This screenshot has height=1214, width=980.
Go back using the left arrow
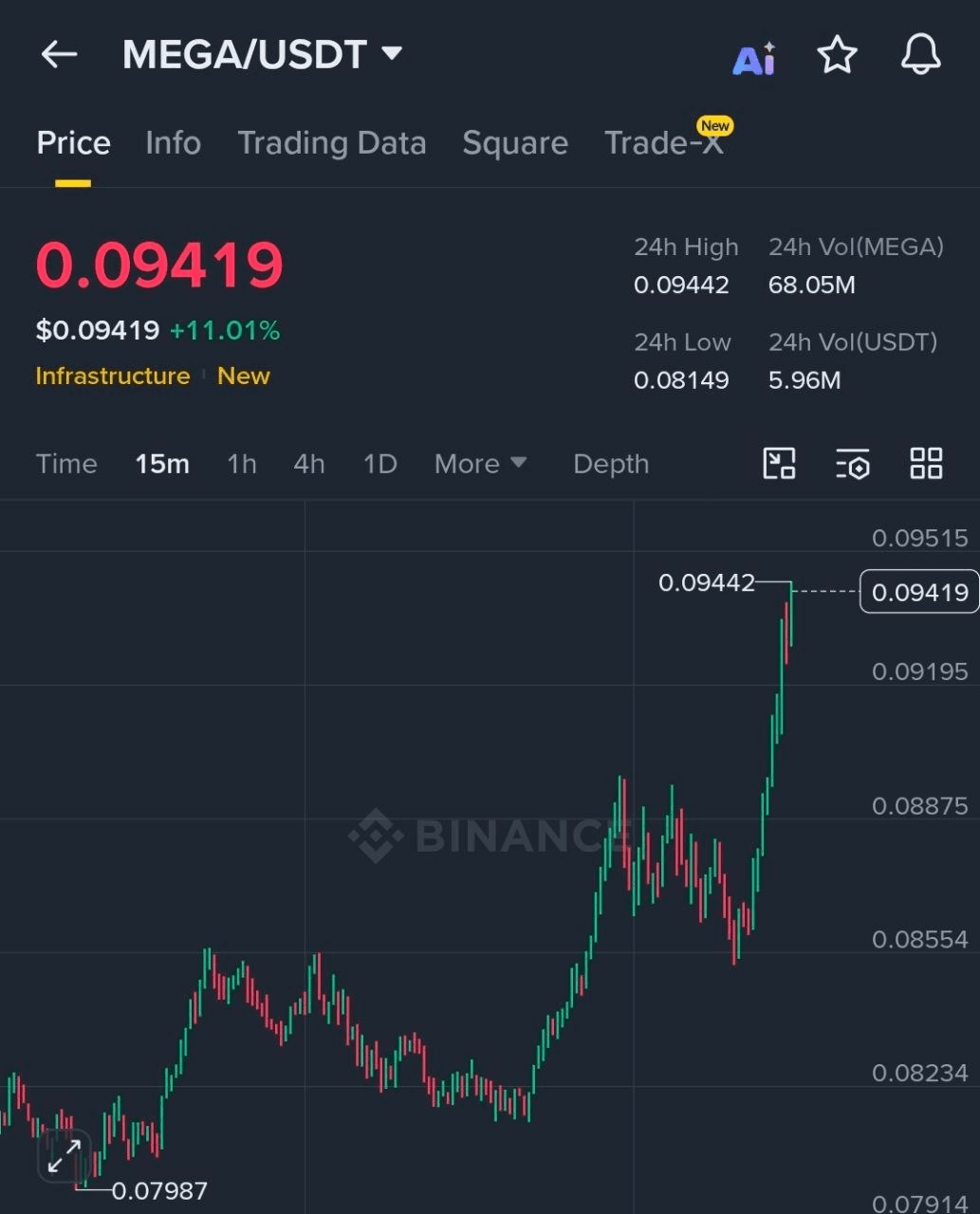point(59,55)
